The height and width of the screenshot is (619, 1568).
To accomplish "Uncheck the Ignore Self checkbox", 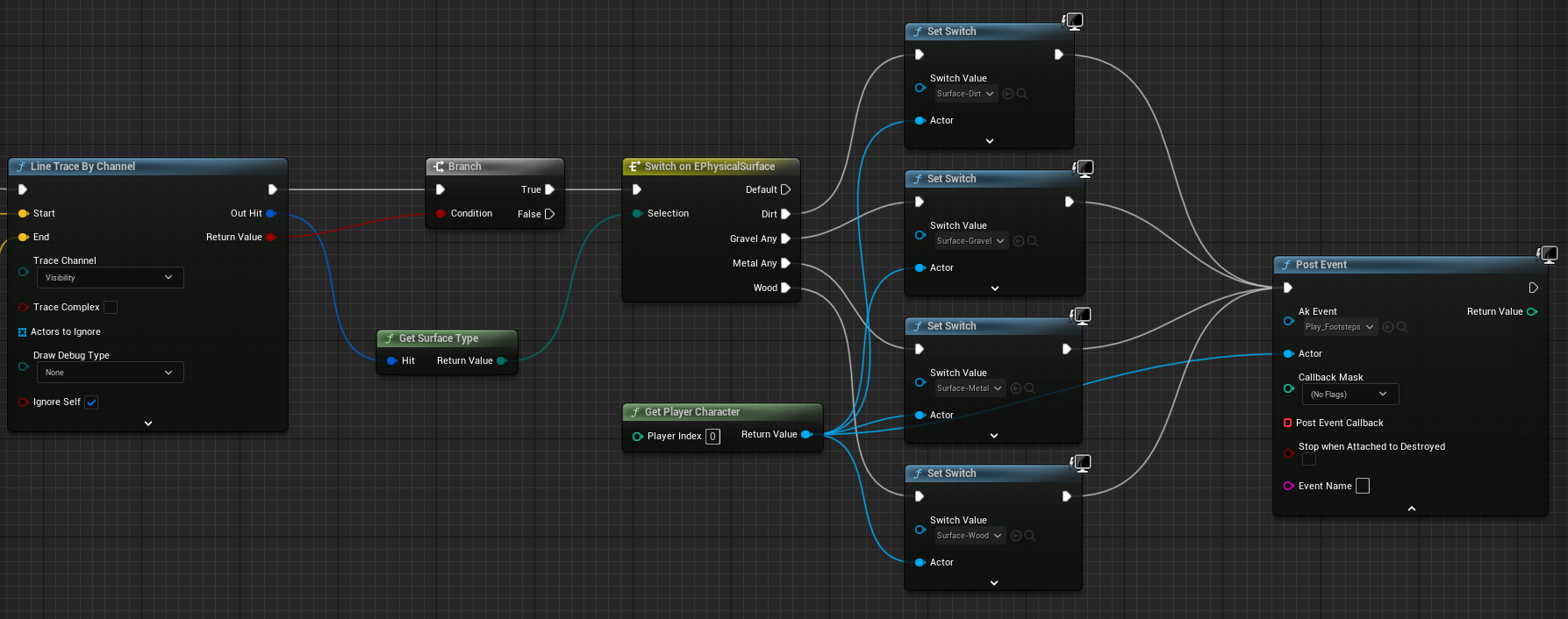I will 91,402.
